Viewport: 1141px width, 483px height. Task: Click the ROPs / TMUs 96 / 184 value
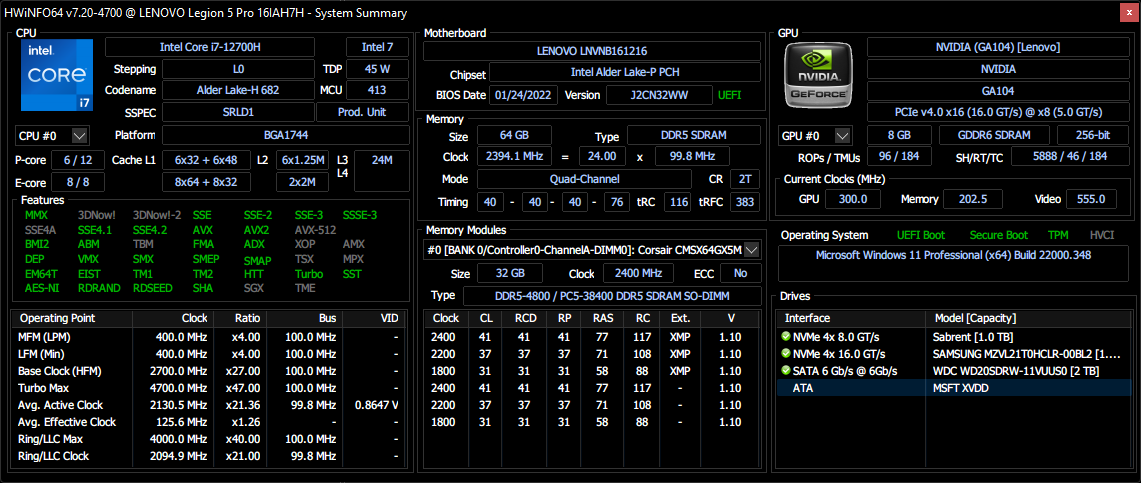pos(899,157)
